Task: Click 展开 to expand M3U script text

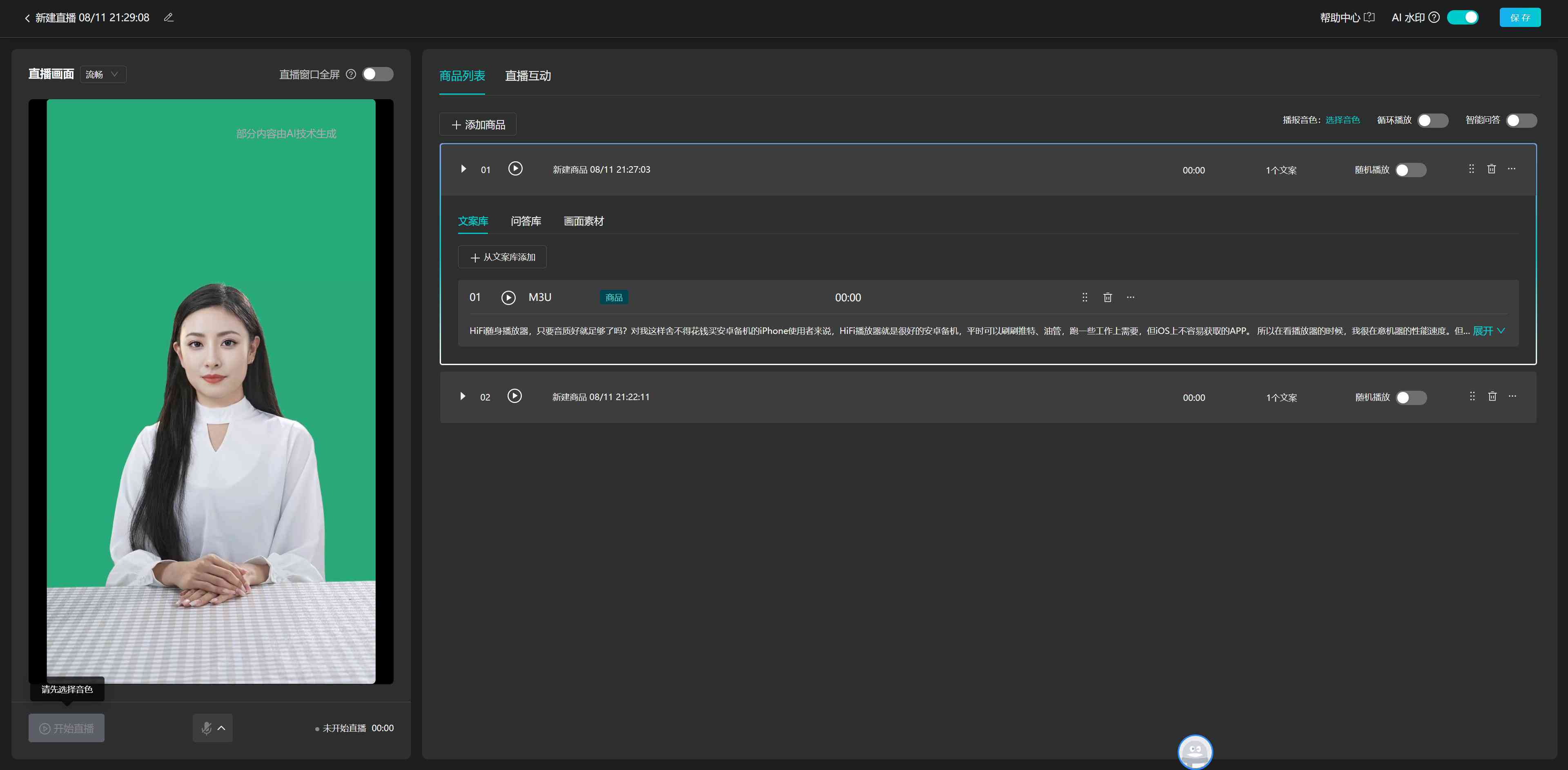Action: 1489,330
